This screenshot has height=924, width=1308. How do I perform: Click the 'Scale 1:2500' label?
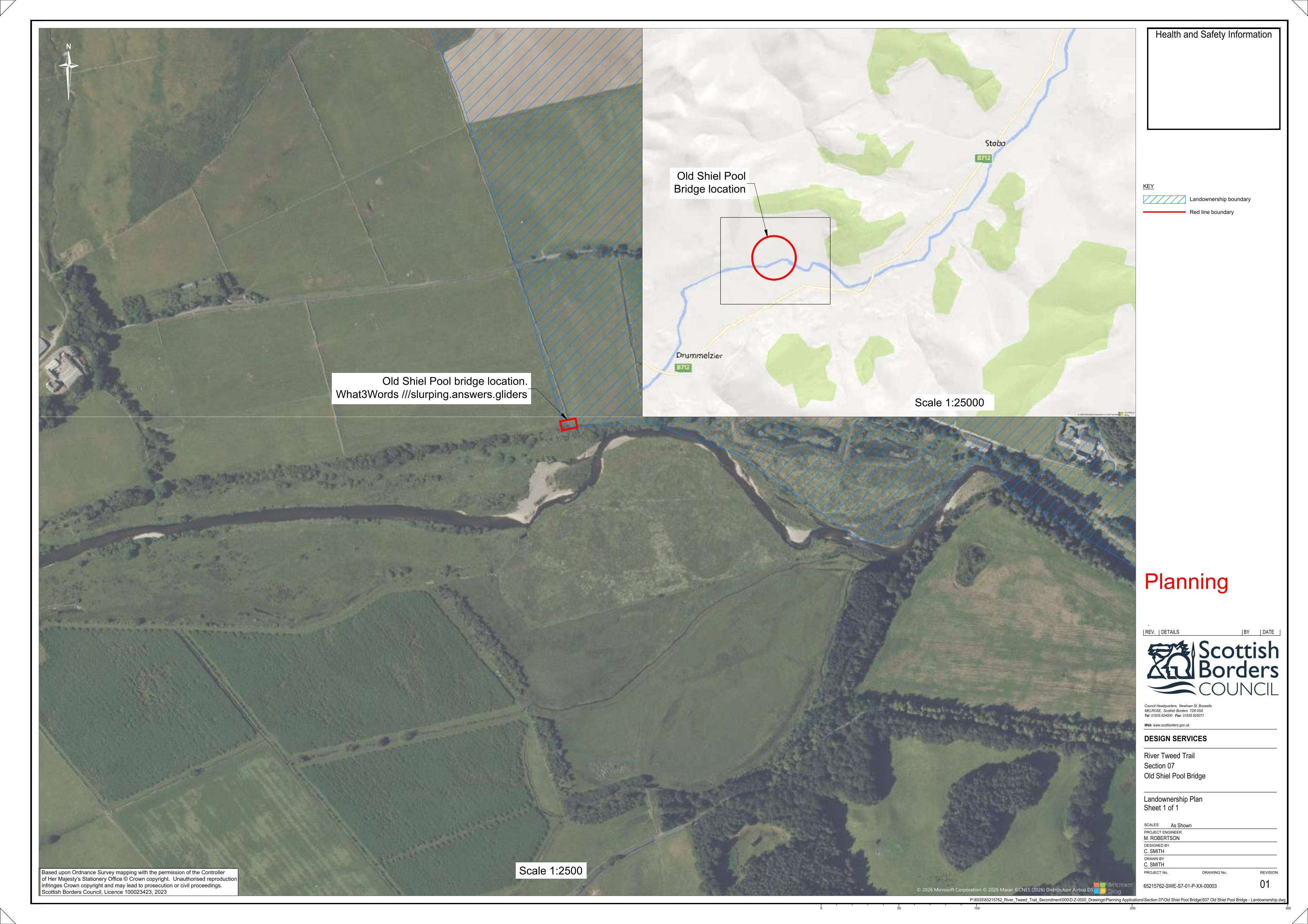[550, 870]
